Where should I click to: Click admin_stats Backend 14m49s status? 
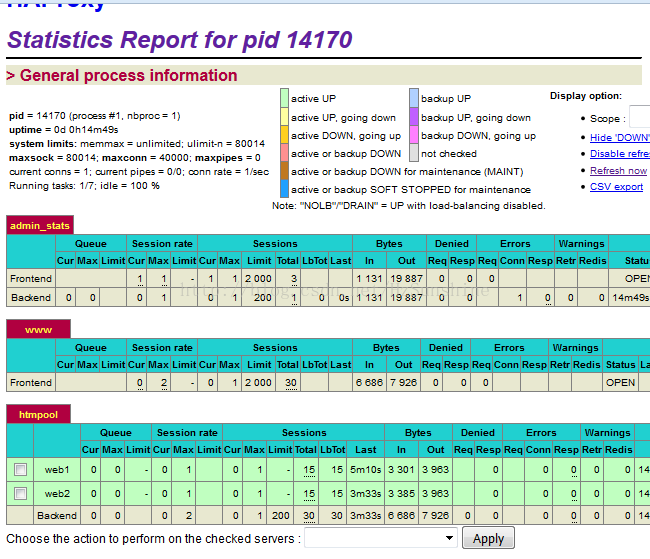[x=631, y=297]
